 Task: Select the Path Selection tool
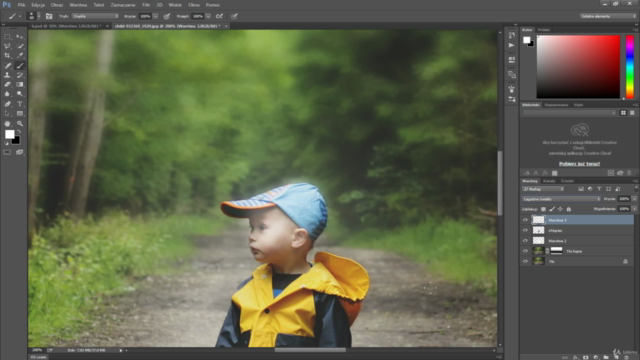click(x=7, y=113)
